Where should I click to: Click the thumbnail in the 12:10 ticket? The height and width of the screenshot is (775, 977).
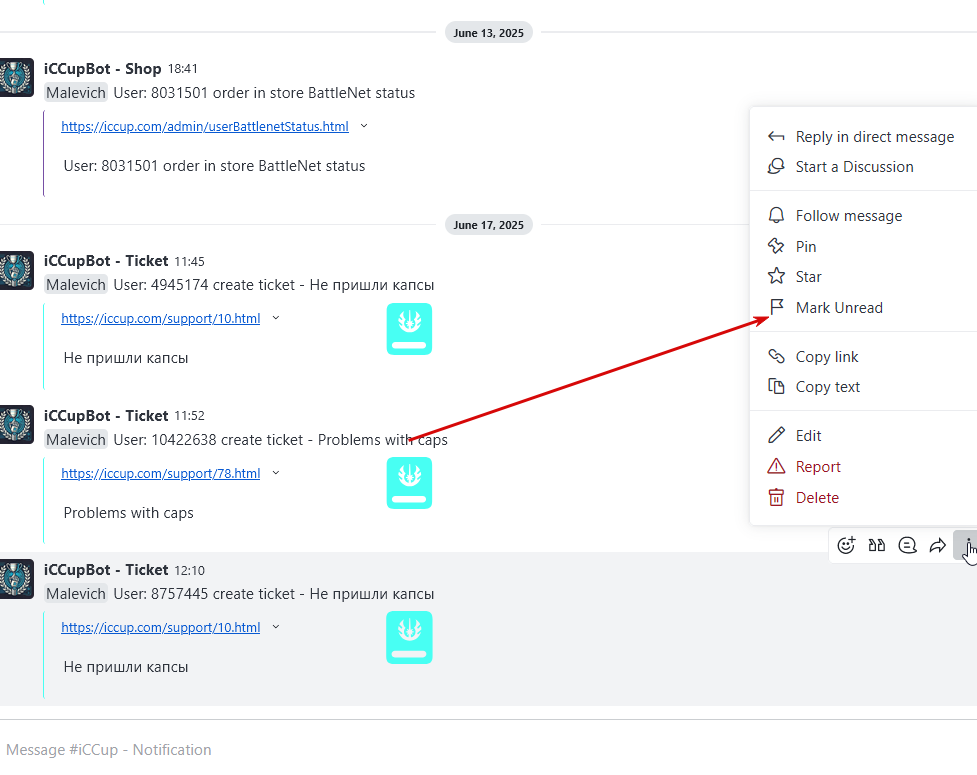(409, 637)
